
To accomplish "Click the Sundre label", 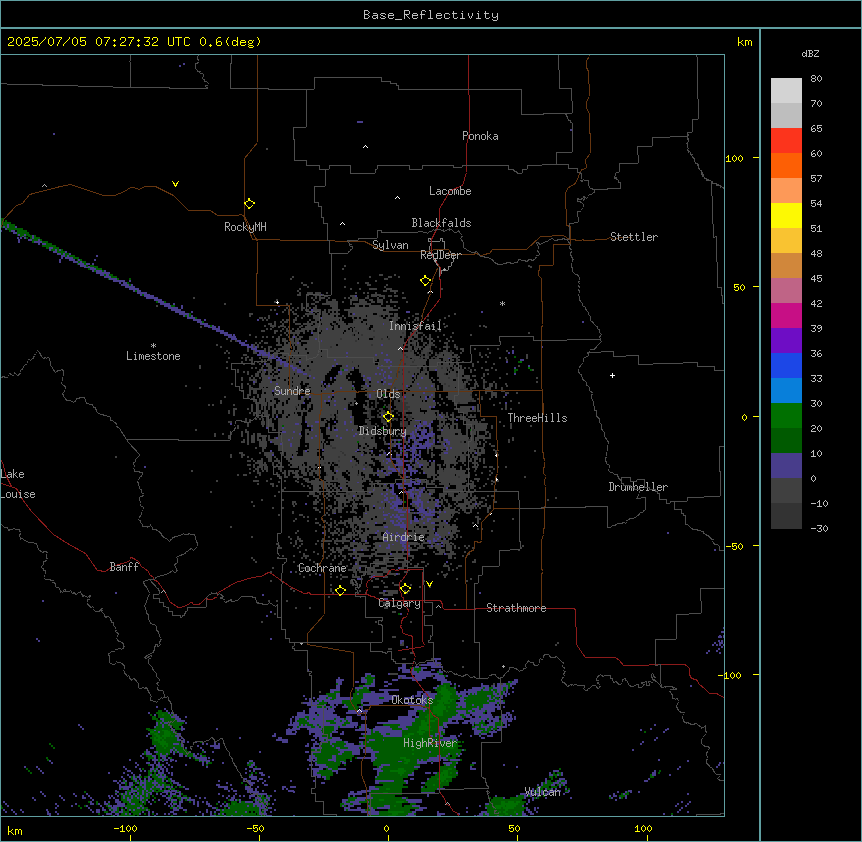I will 292,391.
